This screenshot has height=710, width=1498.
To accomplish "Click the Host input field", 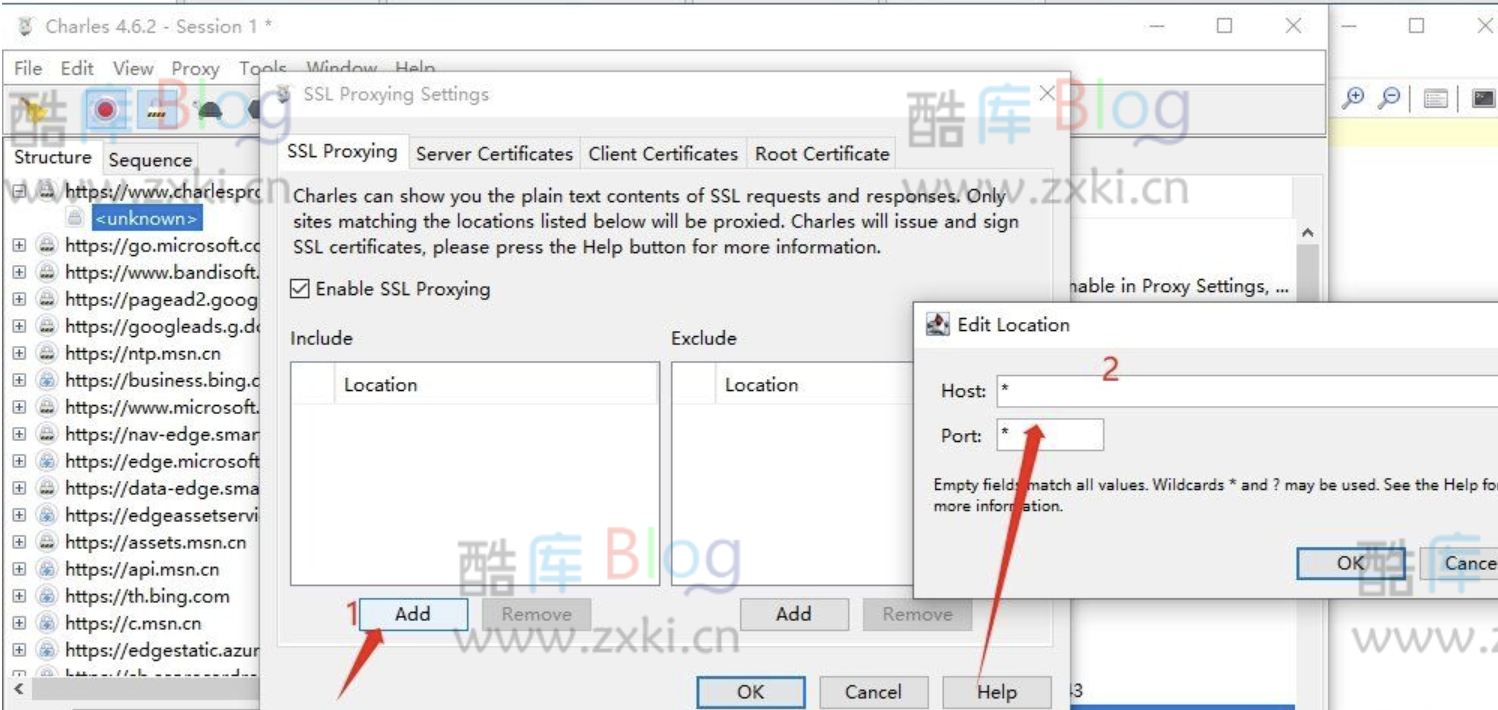I will [x=1240, y=391].
